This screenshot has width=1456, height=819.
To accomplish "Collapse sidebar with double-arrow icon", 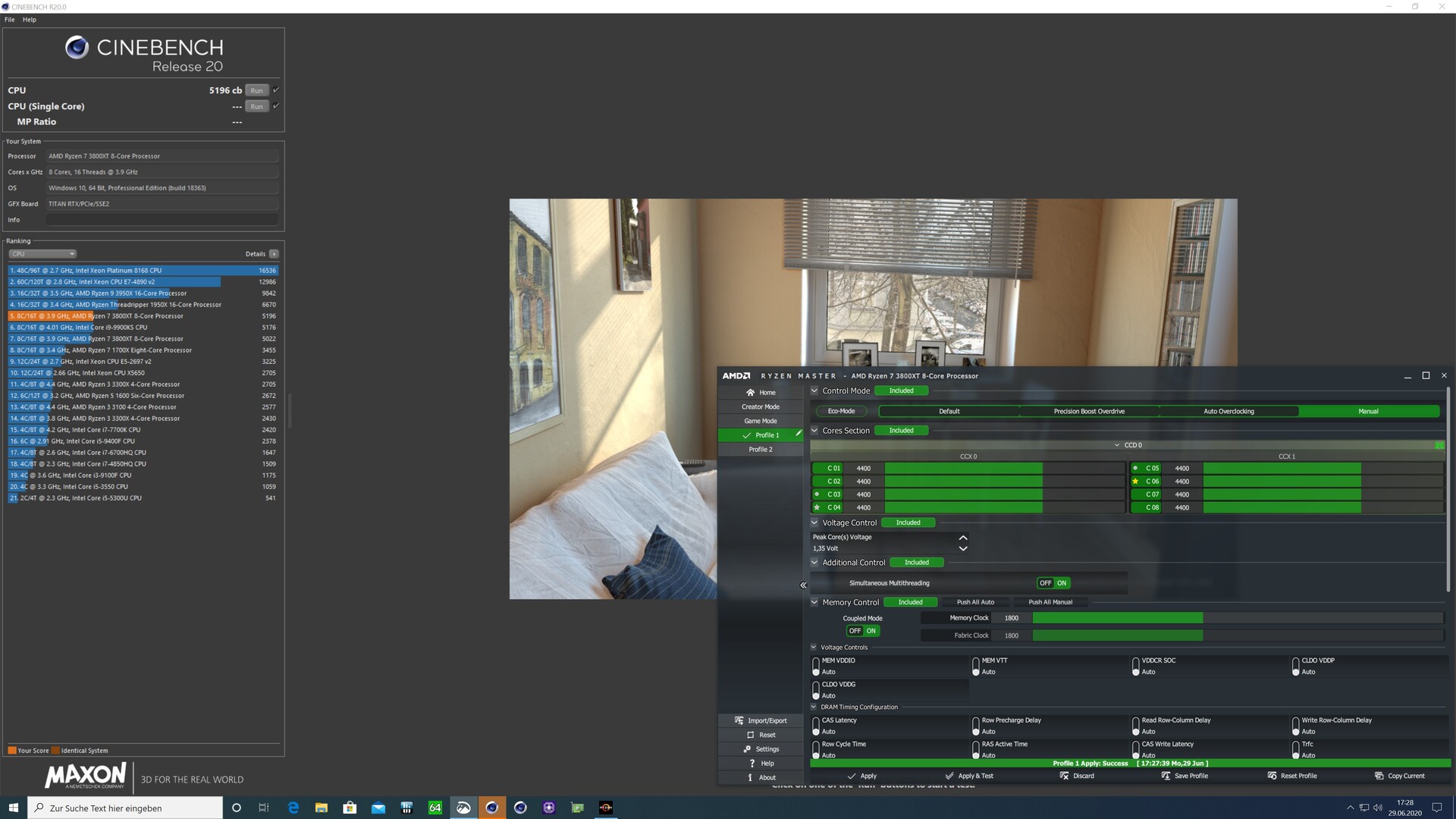I will click(803, 585).
